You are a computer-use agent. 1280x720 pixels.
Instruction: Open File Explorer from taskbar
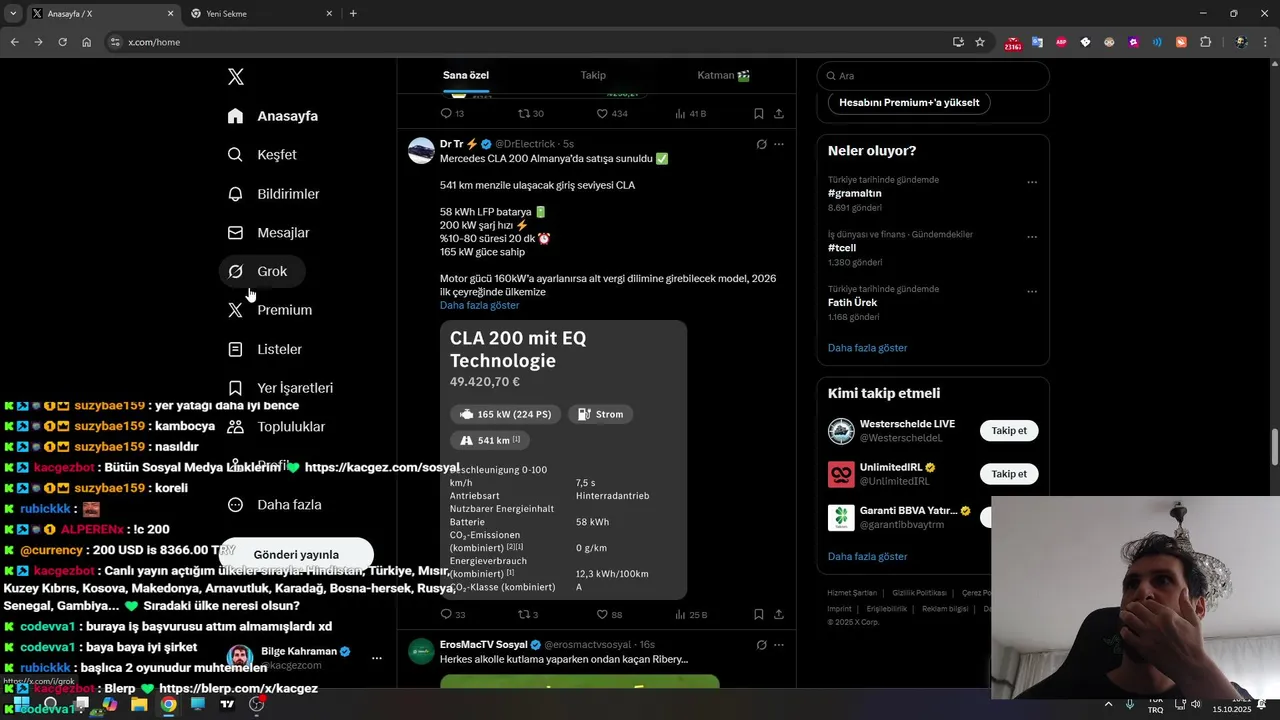tap(139, 705)
